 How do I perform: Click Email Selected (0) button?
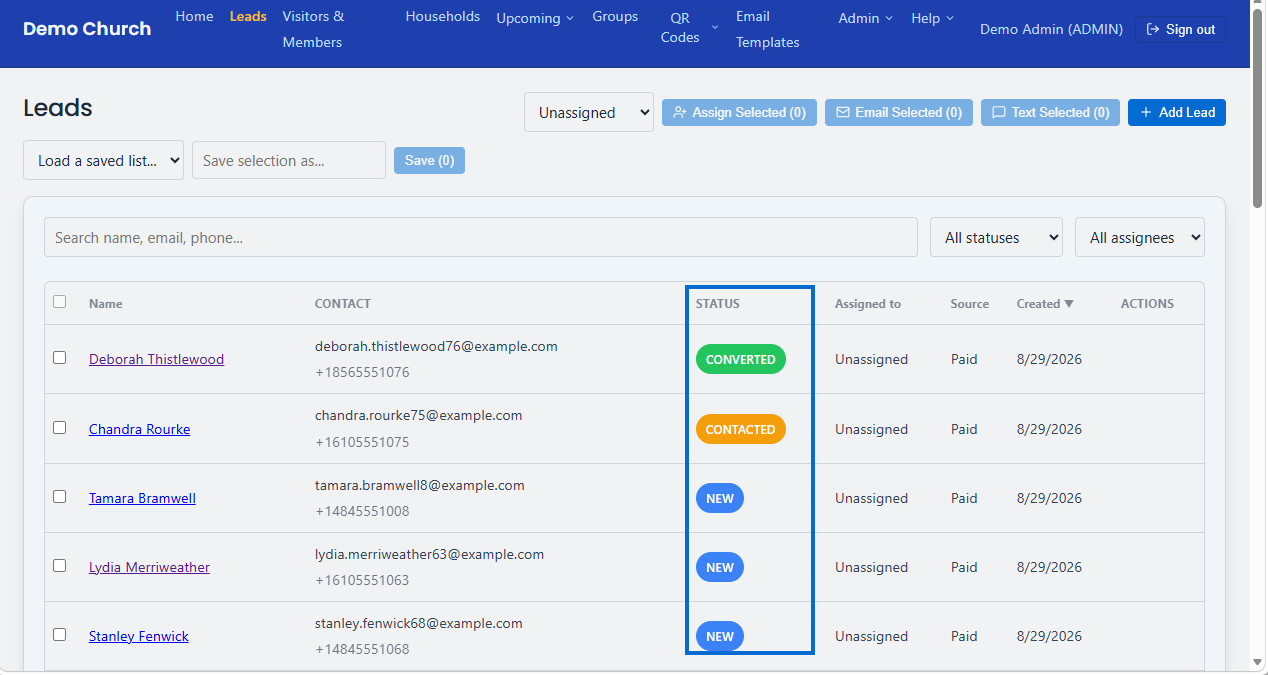tap(899, 112)
